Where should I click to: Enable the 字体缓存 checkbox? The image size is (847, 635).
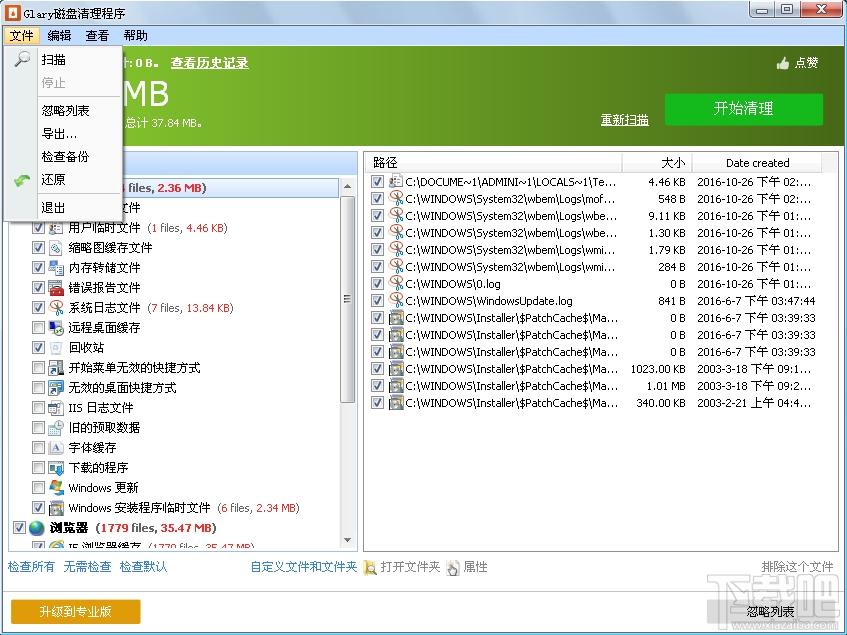[38, 448]
